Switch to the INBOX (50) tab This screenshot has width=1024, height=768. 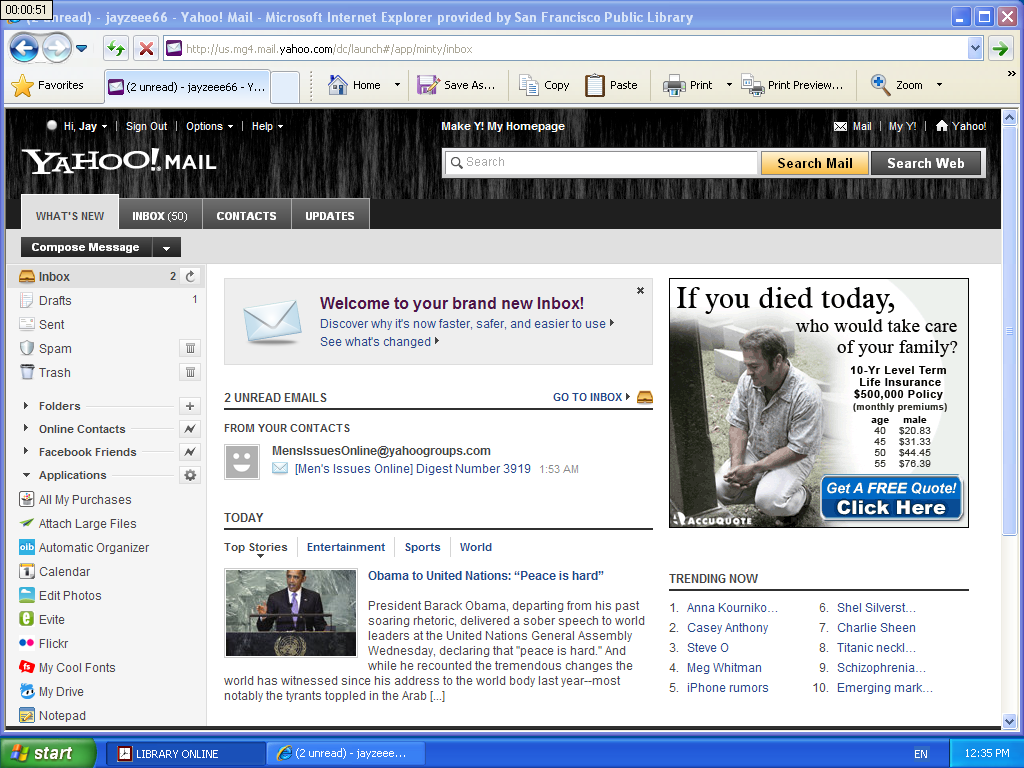160,216
